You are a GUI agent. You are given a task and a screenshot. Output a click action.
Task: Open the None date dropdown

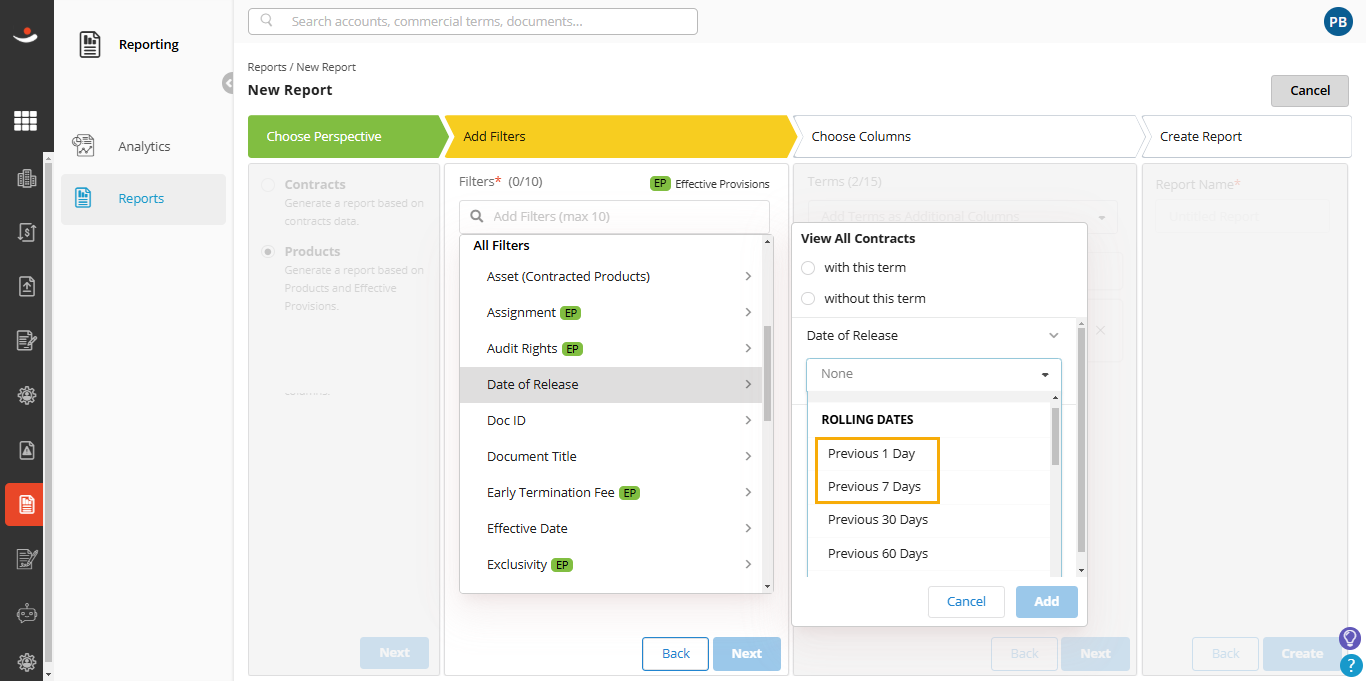[934, 374]
